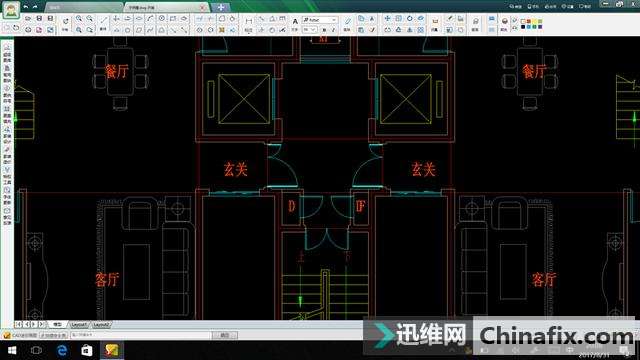Pick the white color swatch
This screenshot has width=640, height=360.
pyautogui.click(x=523, y=21)
